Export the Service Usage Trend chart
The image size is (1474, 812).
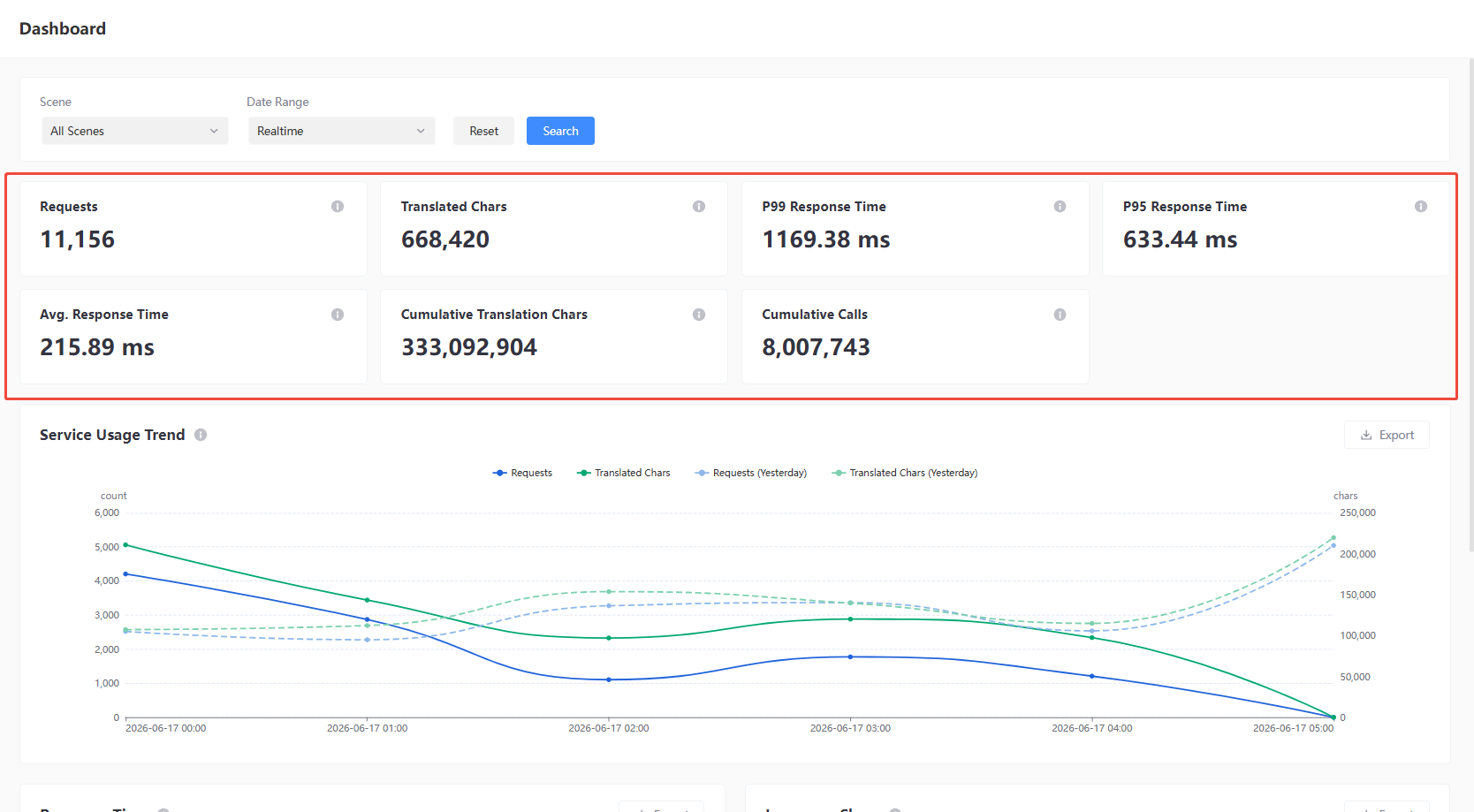pos(1387,435)
